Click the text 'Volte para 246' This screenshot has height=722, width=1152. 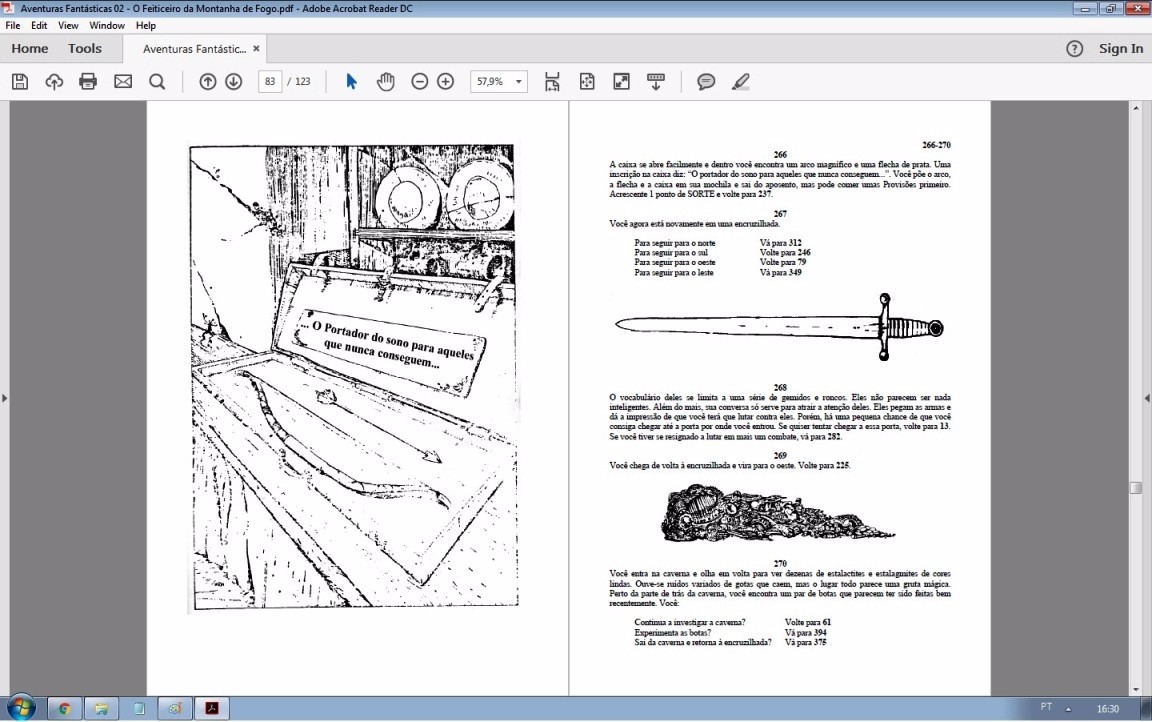coord(785,252)
